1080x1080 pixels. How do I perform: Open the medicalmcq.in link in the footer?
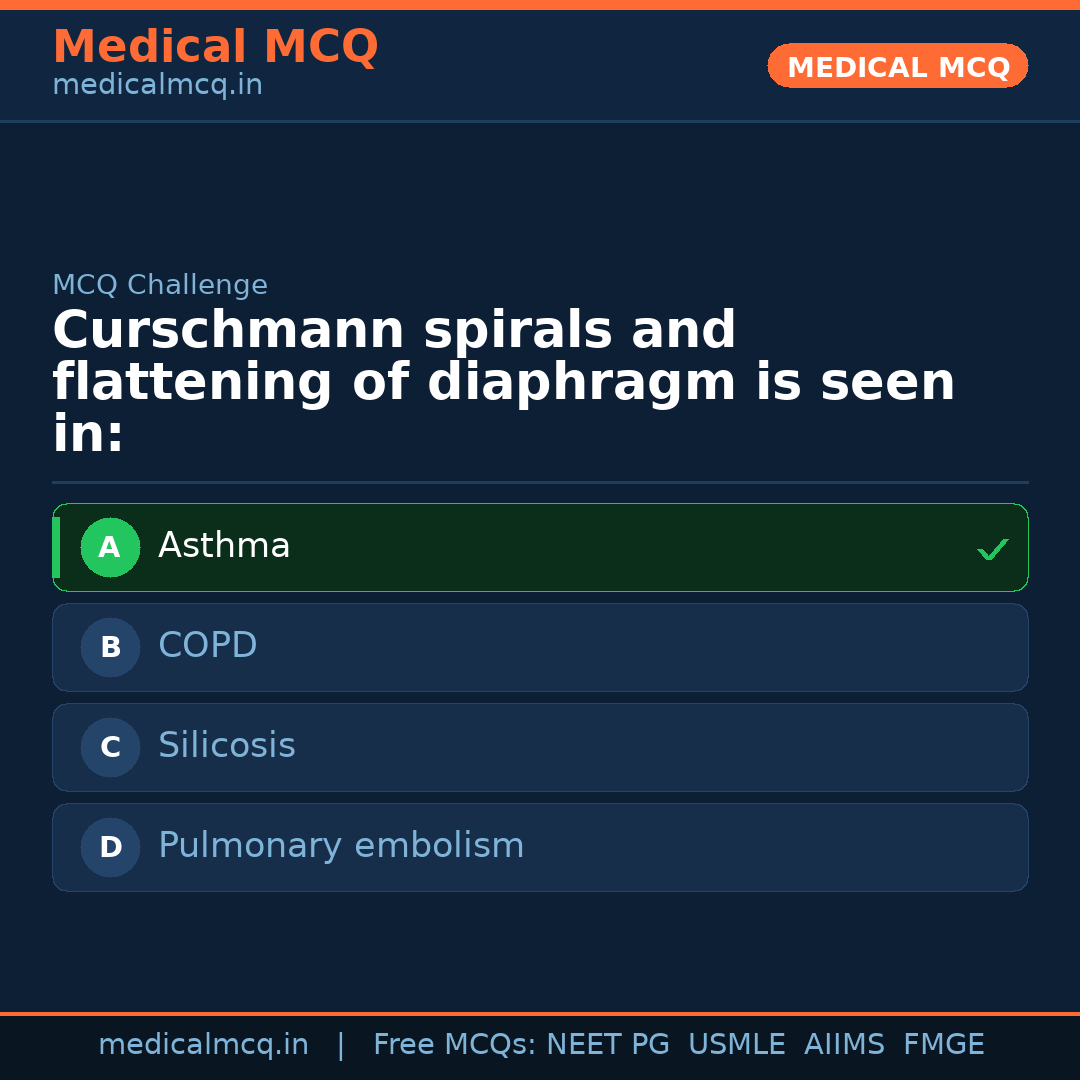(203, 1045)
